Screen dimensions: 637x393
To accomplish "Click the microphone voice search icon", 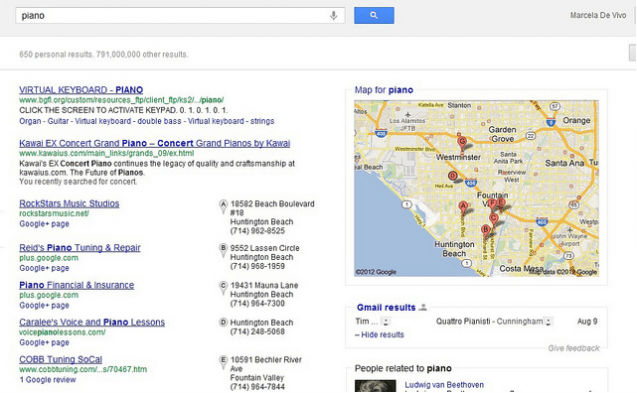I will coord(333,15).
